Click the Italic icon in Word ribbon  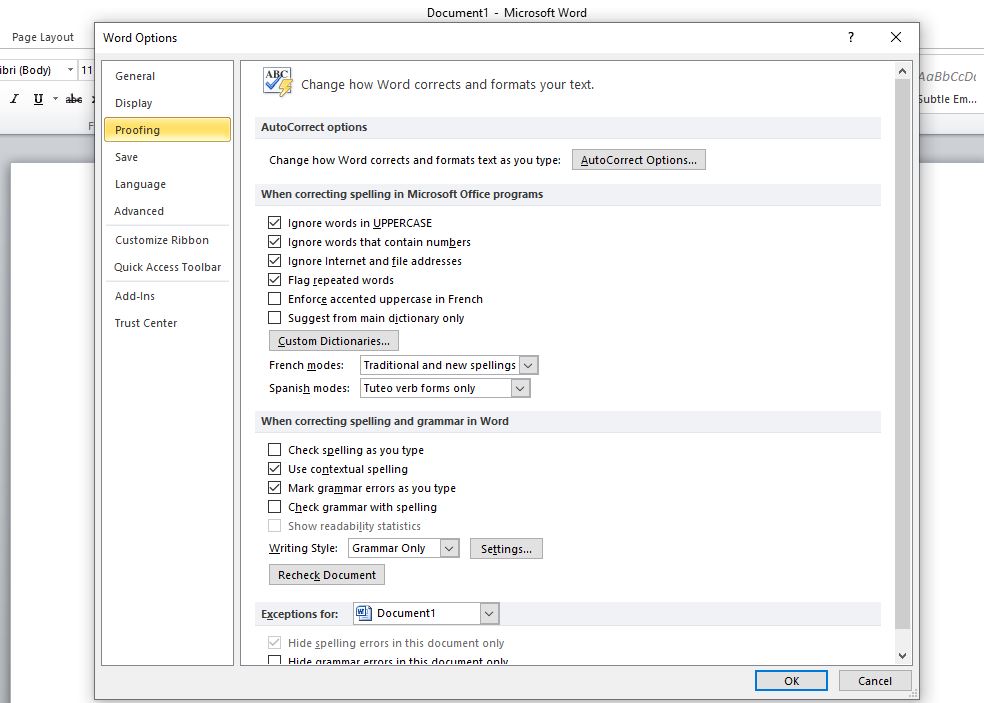coord(14,99)
